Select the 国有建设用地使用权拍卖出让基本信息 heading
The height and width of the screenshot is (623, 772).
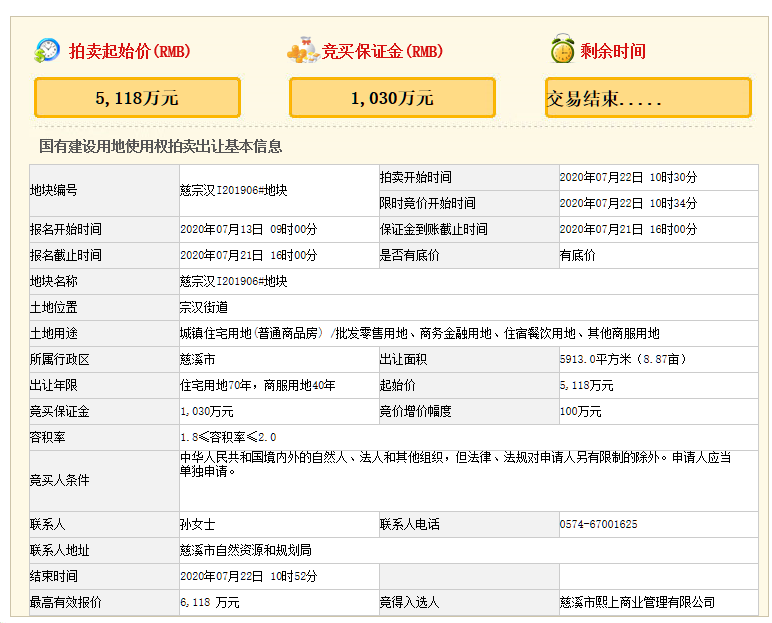click(x=160, y=147)
